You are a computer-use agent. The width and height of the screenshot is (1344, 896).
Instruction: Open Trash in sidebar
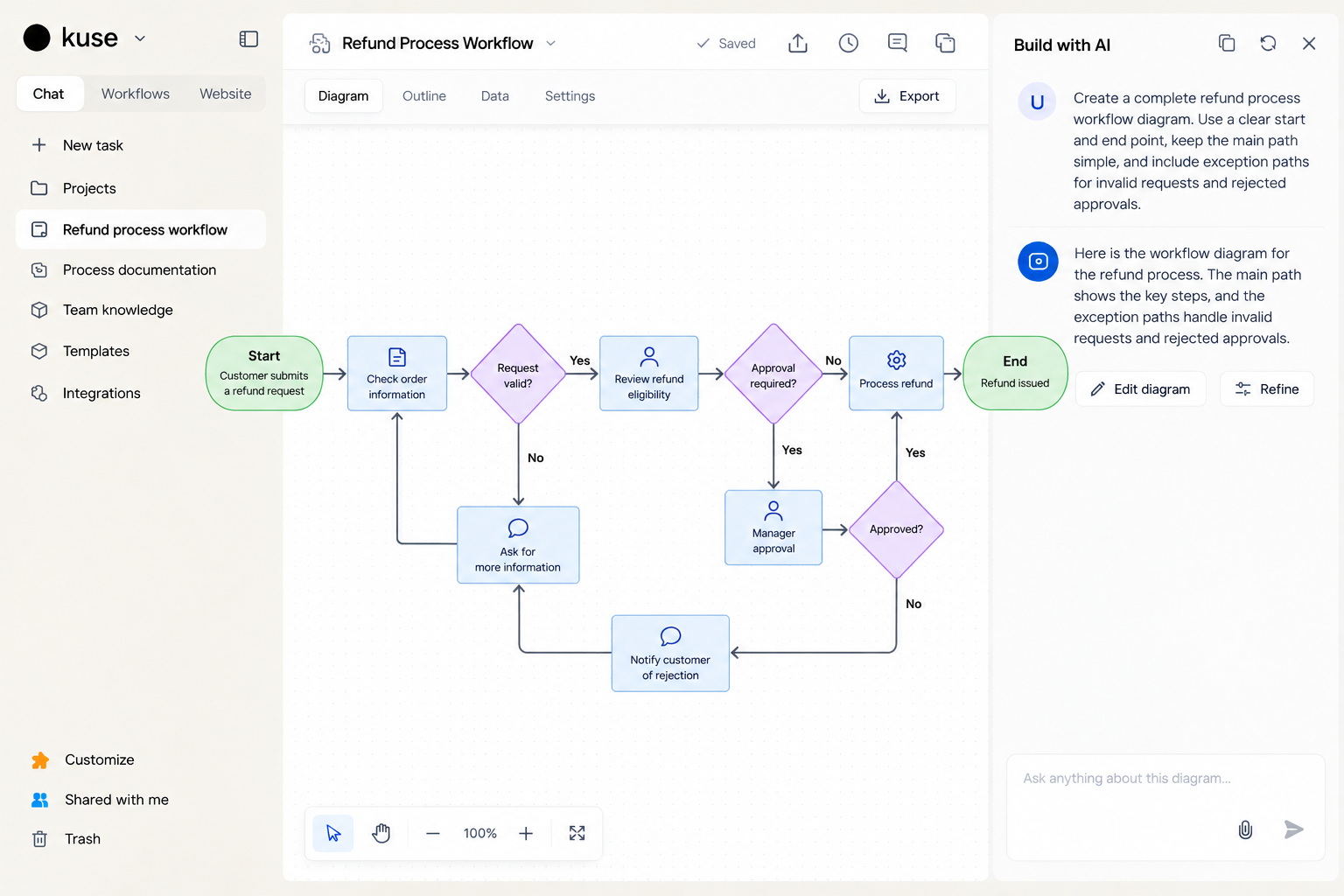click(141, 838)
